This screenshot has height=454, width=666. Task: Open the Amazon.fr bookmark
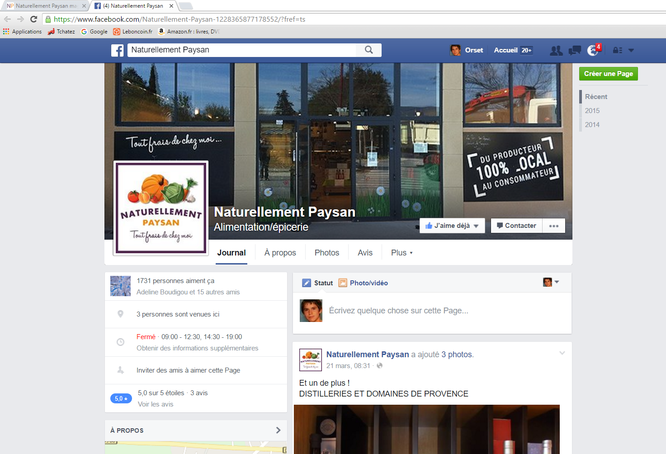[x=189, y=31]
